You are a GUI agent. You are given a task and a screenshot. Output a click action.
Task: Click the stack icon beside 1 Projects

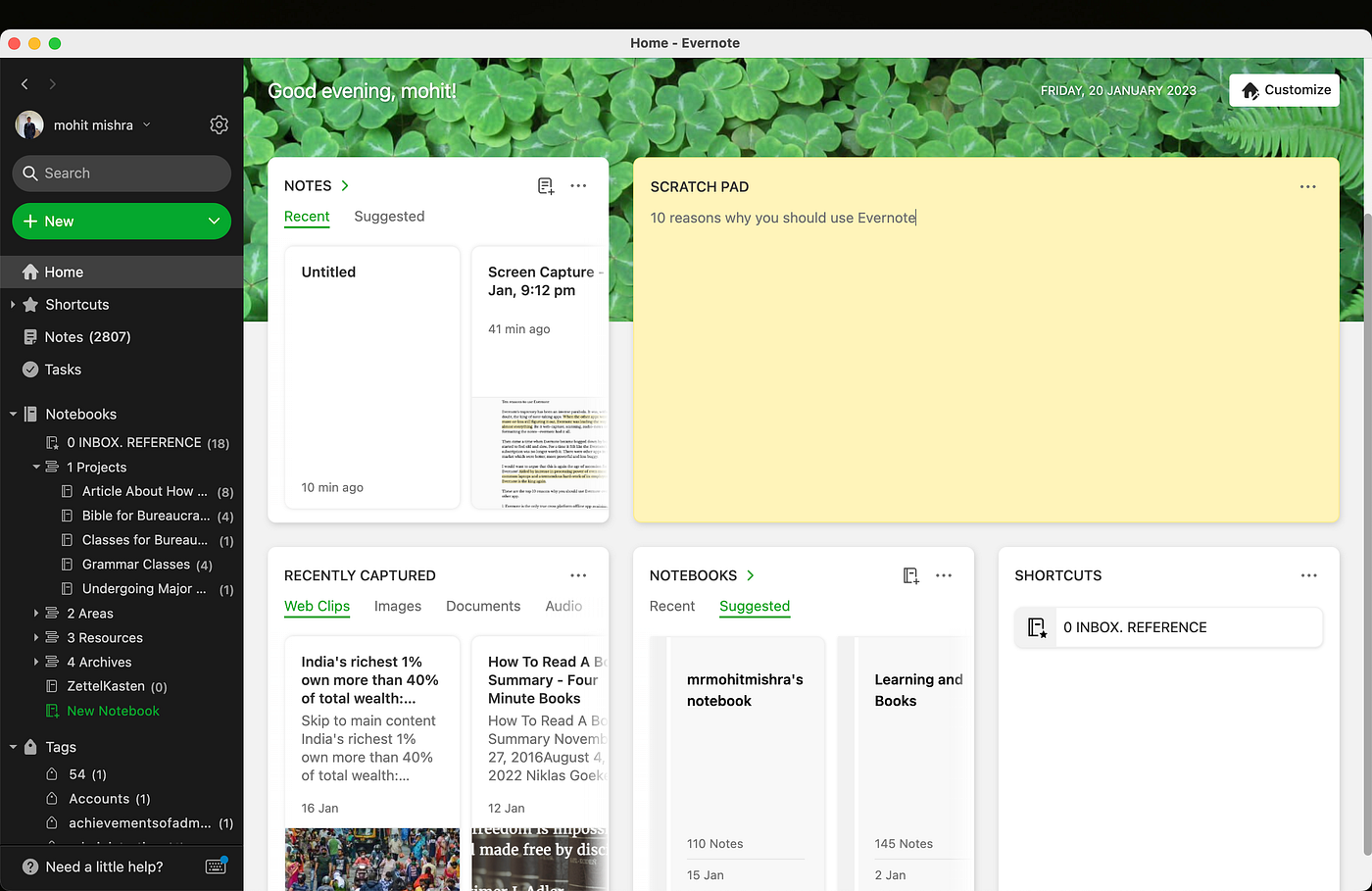[52, 468]
